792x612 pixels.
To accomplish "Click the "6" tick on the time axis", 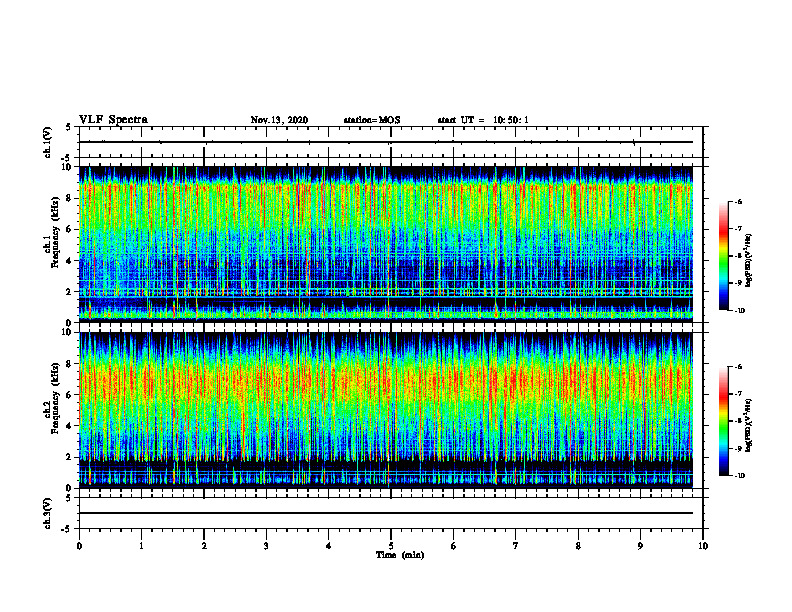I will (454, 546).
